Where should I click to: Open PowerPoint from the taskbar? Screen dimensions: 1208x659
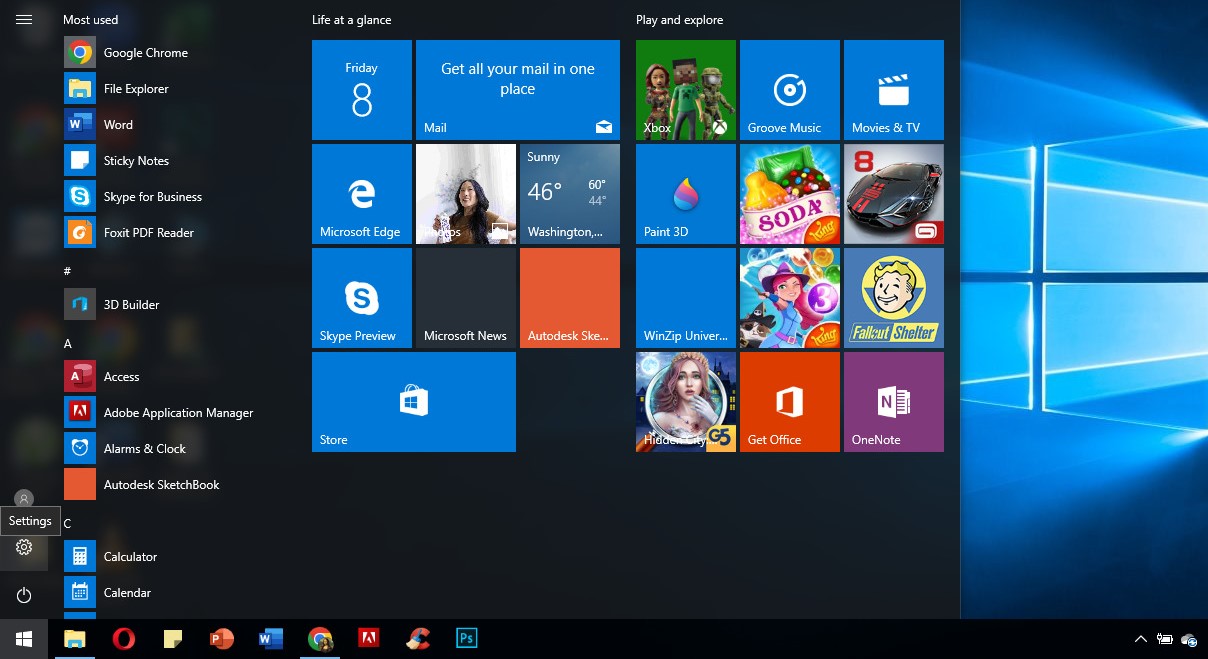click(222, 639)
